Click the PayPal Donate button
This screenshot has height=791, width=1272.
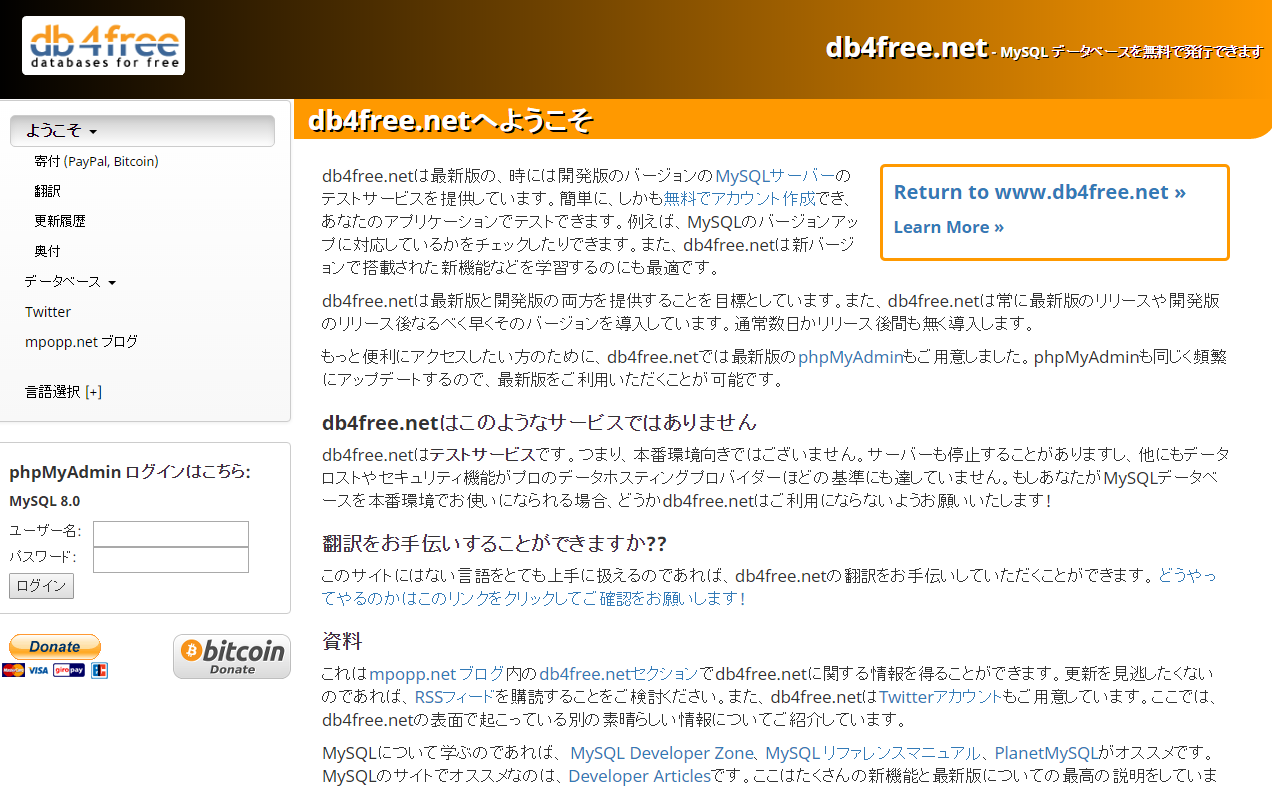(54, 646)
